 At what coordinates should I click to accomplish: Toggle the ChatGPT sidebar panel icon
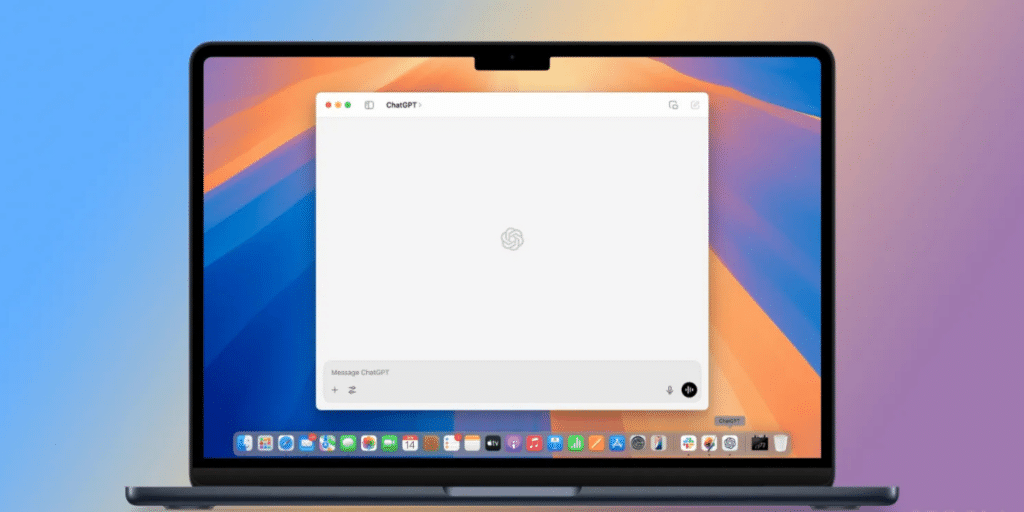(x=369, y=105)
